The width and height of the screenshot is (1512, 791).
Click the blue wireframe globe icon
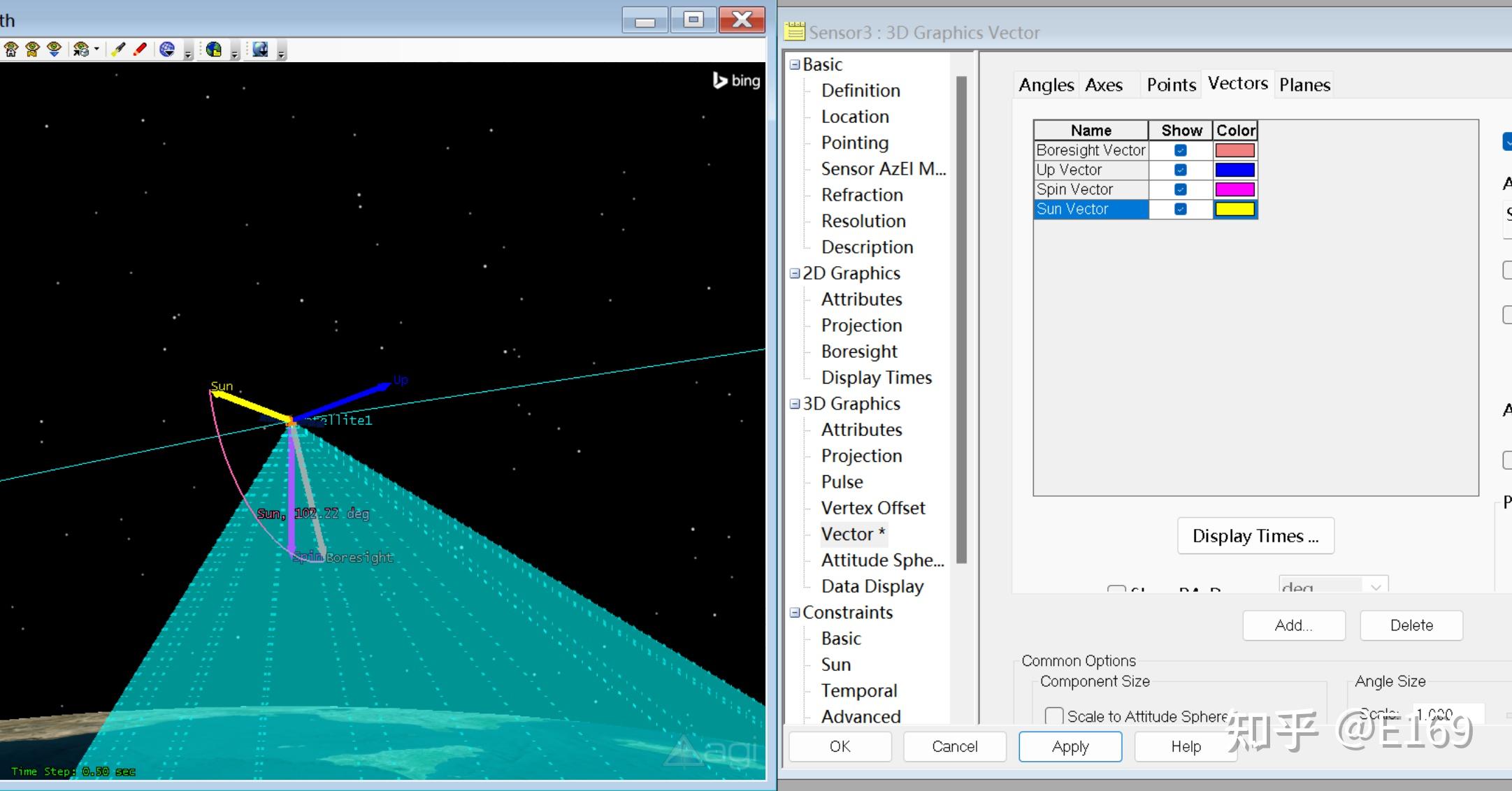[167, 49]
